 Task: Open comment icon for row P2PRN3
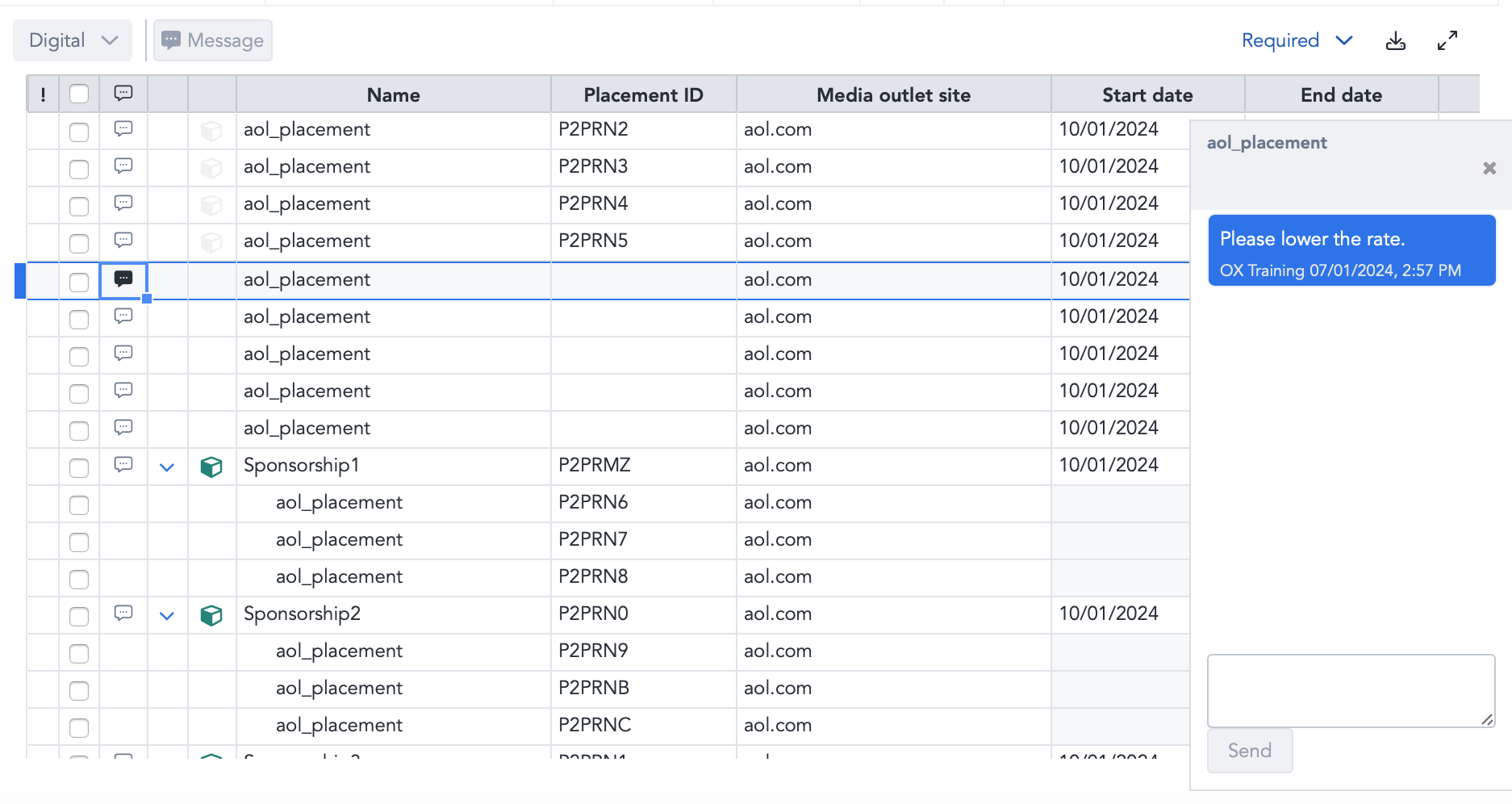click(x=123, y=165)
